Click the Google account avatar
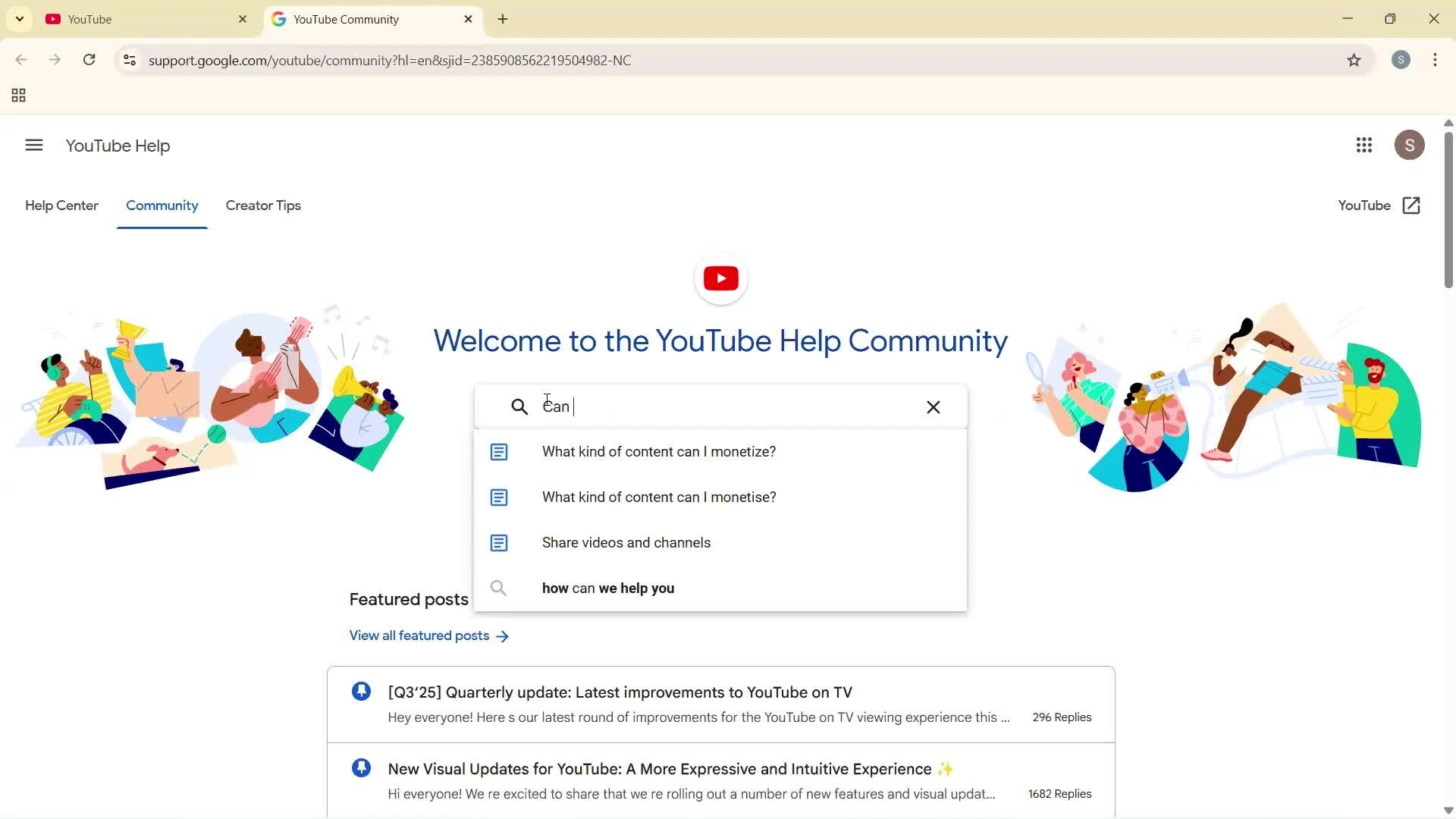 (x=1410, y=145)
